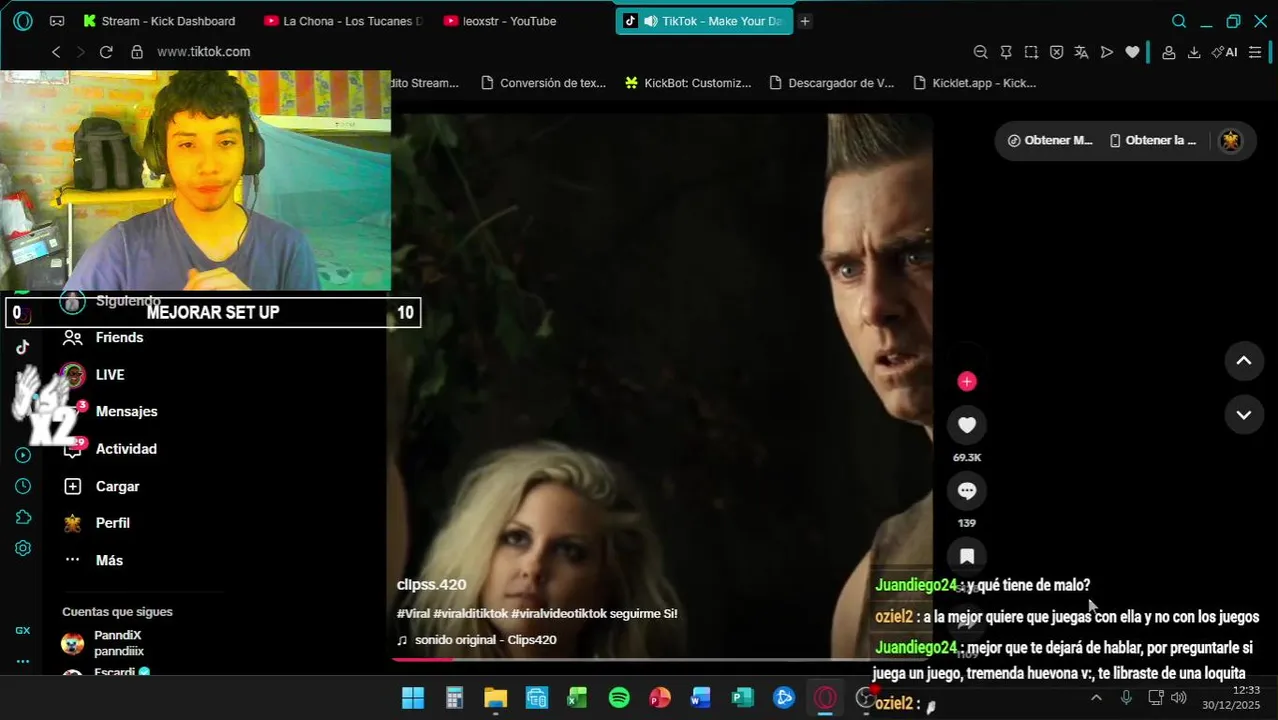Open the tab search magnifier

(1179, 21)
